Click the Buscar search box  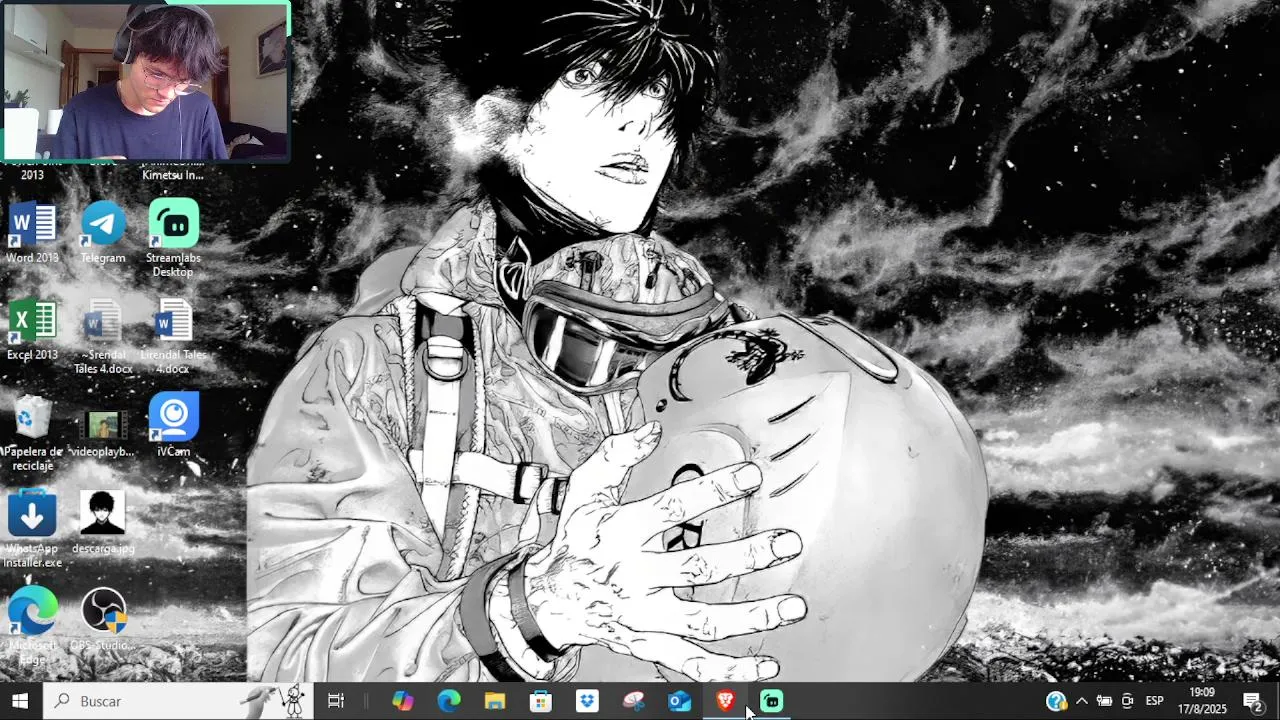pyautogui.click(x=178, y=701)
